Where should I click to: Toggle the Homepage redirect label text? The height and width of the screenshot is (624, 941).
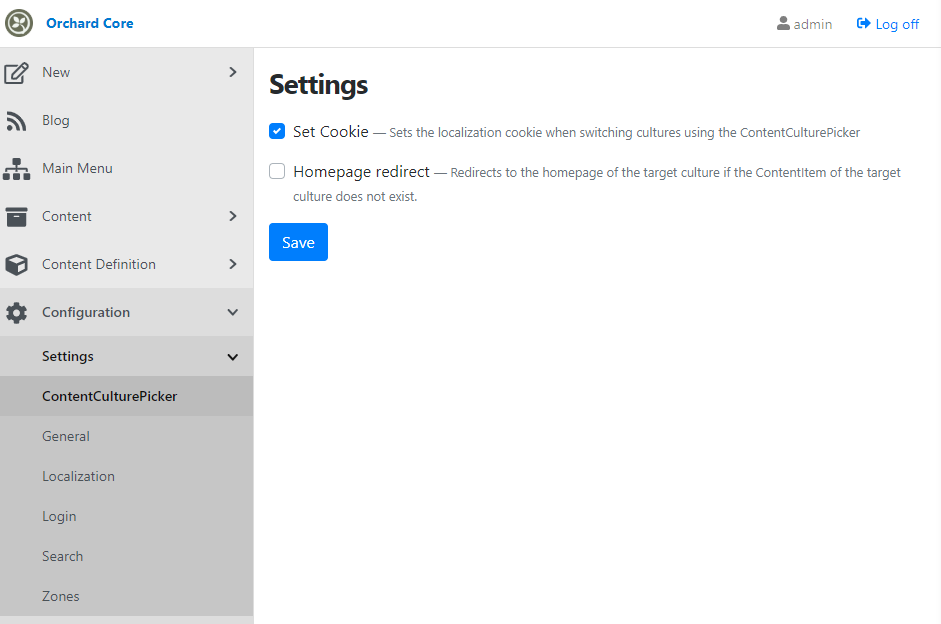[361, 172]
